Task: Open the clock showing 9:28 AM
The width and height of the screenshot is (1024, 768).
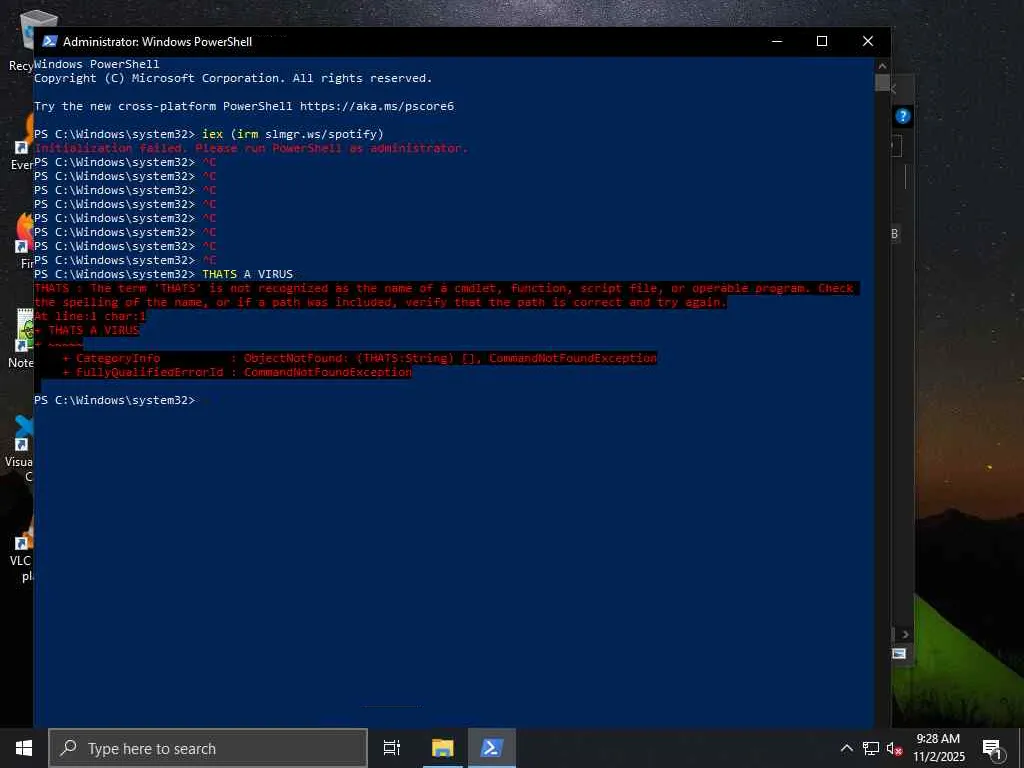Action: point(938,748)
